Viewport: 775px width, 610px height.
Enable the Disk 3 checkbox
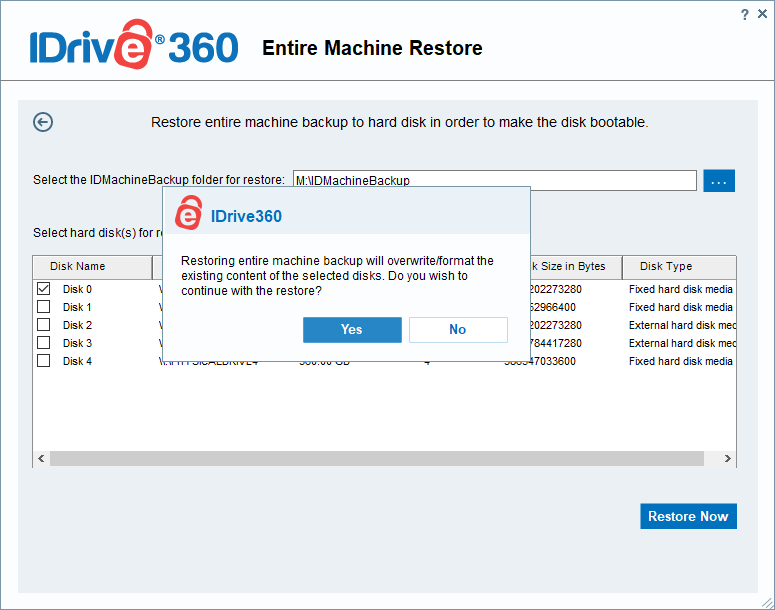(x=44, y=343)
